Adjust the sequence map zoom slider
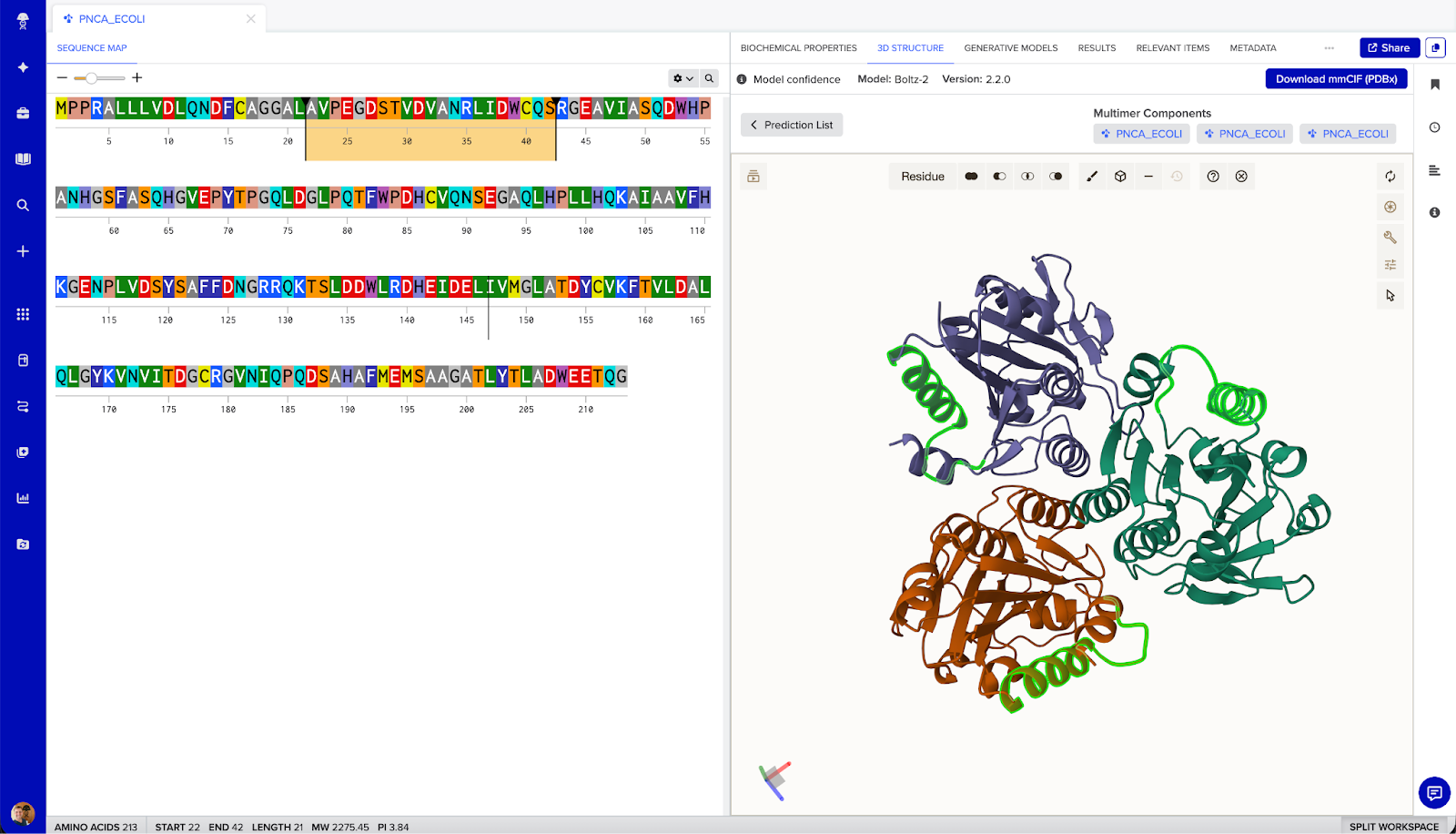 coord(92,78)
